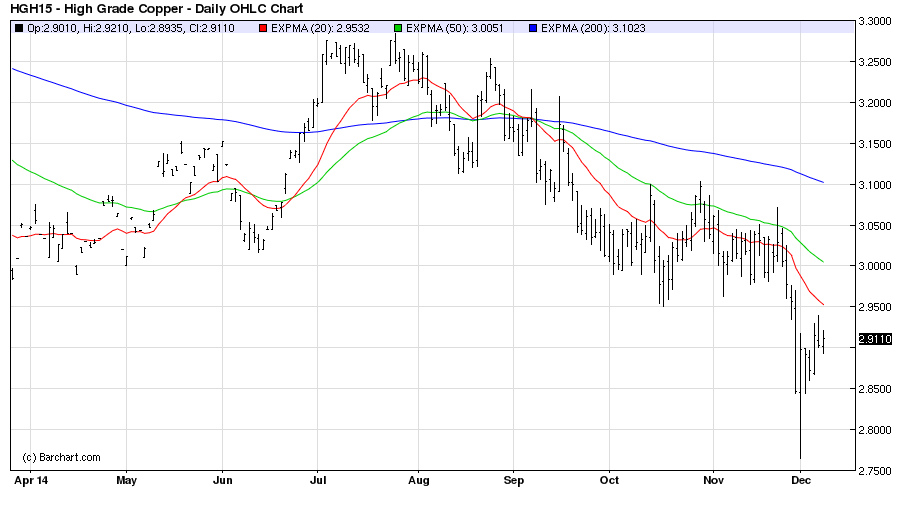Viewport: 900px width, 511px height.
Task: Click the 2.9110 current price marker
Action: click(875, 340)
